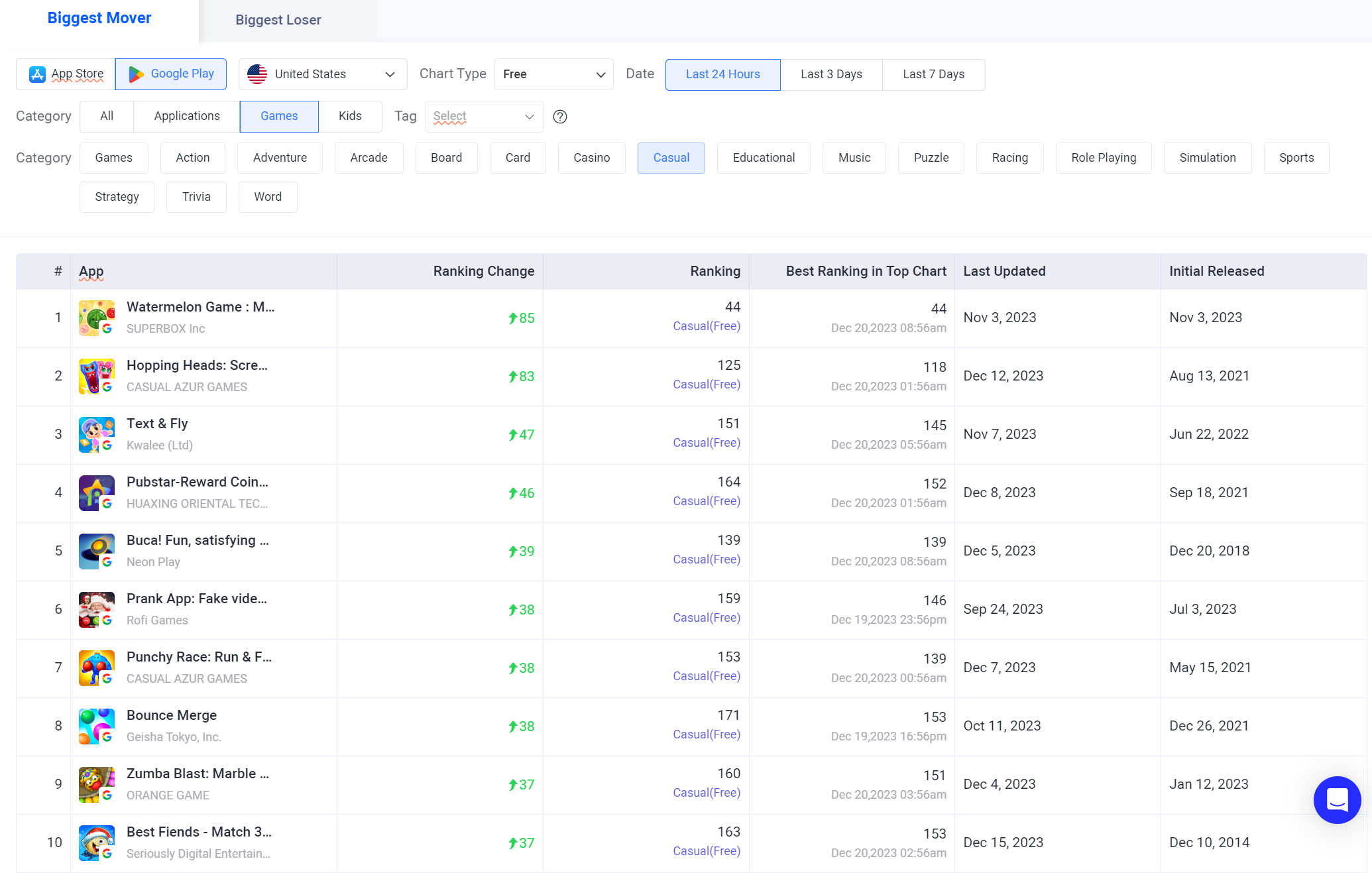Click the ORANGE GAME developer name
1372x873 pixels.
[x=168, y=795]
